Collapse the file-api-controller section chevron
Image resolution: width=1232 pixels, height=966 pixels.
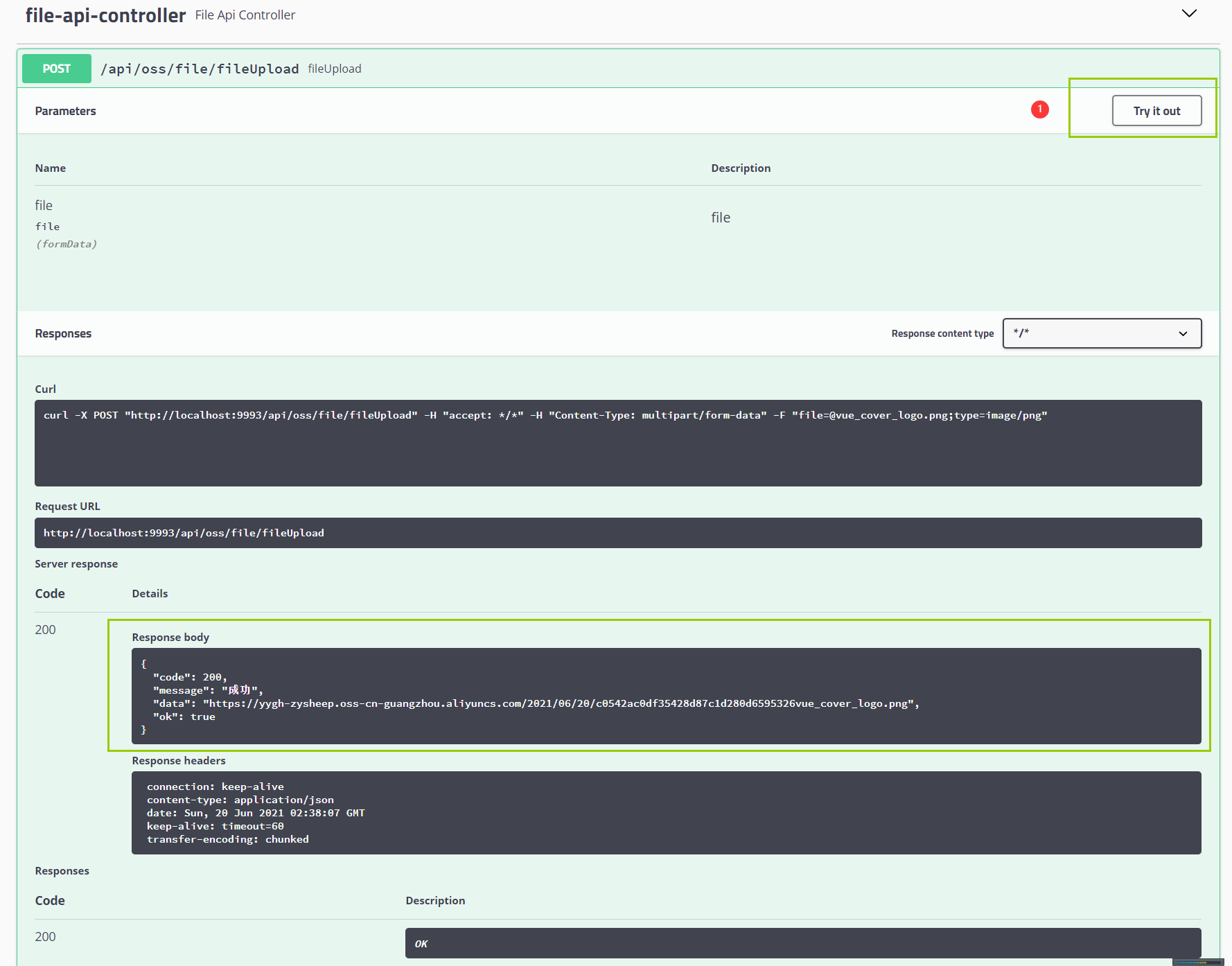tap(1189, 14)
